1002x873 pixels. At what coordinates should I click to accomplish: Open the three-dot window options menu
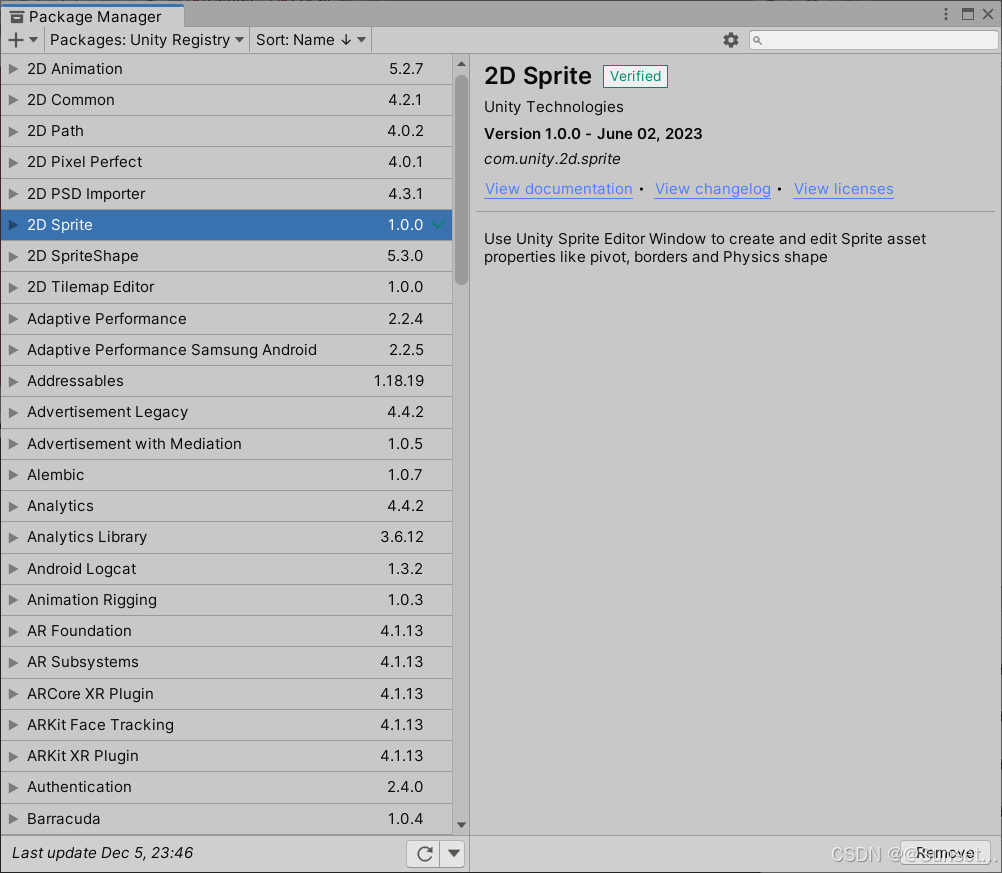tap(946, 14)
